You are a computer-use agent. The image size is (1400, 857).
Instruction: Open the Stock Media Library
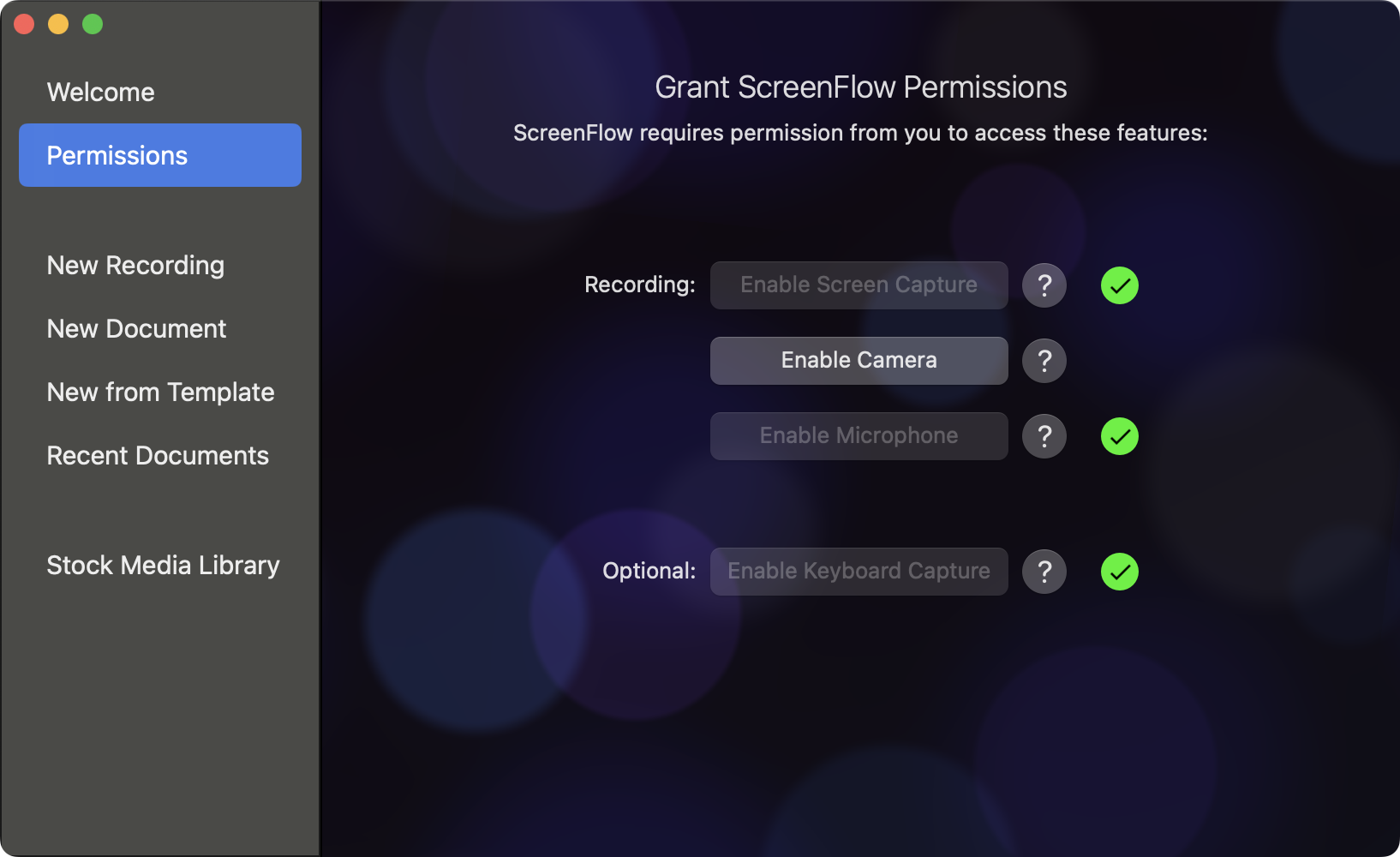pyautogui.click(x=160, y=566)
